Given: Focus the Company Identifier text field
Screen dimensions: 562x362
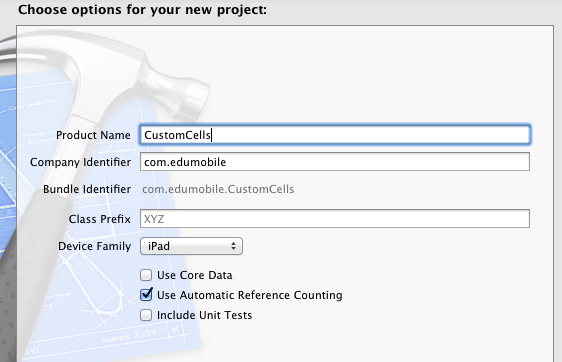Looking at the screenshot, I should (x=335, y=162).
